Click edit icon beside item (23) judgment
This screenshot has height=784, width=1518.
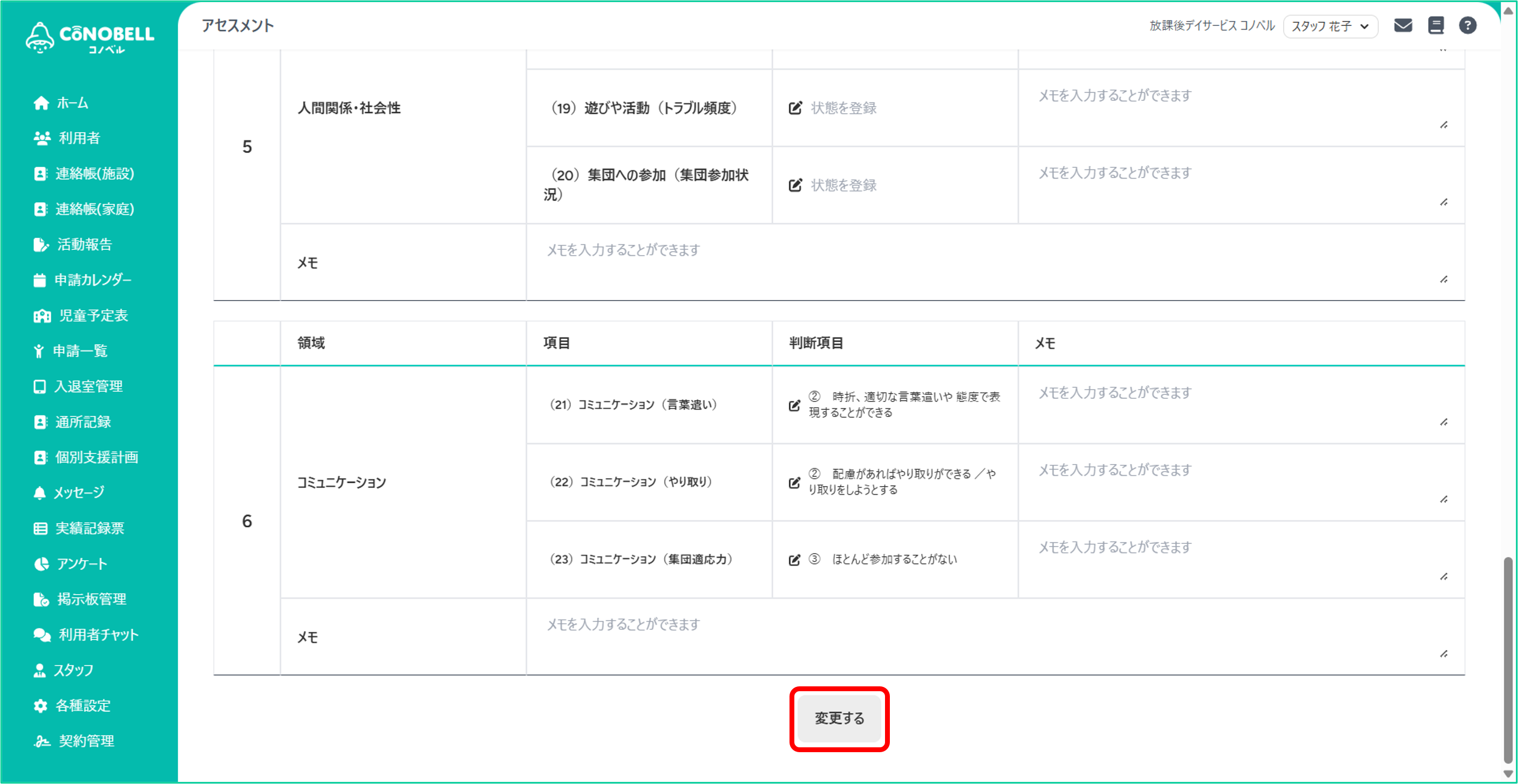[794, 560]
